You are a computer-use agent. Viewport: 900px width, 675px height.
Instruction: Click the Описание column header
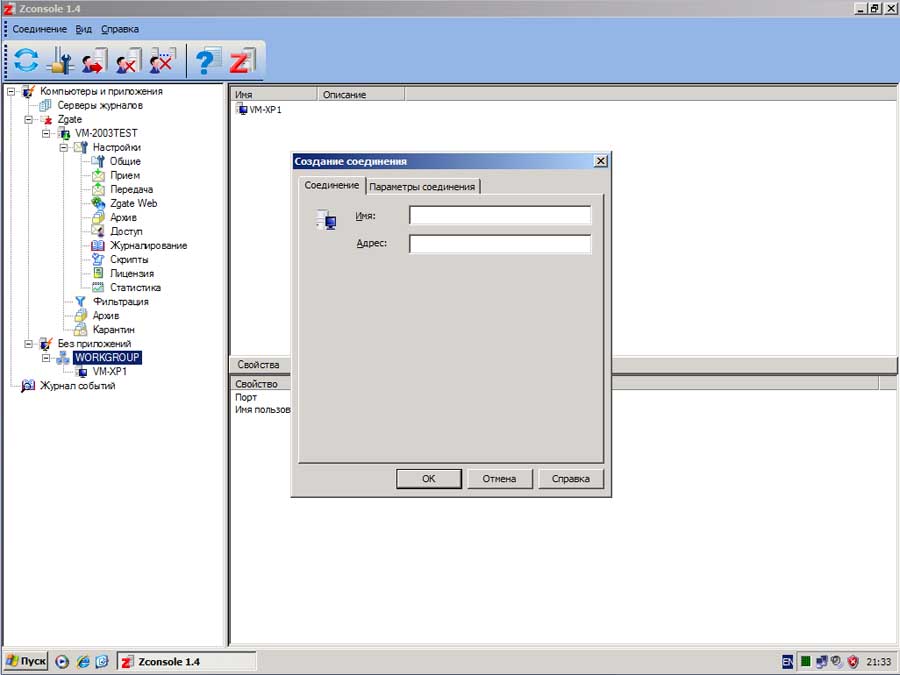(361, 94)
